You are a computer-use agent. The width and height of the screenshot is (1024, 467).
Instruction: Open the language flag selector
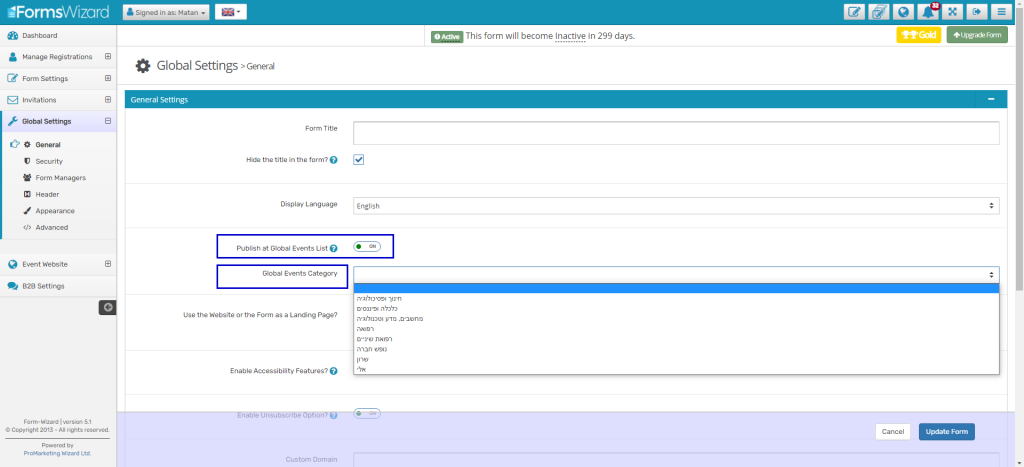pyautogui.click(x=230, y=12)
